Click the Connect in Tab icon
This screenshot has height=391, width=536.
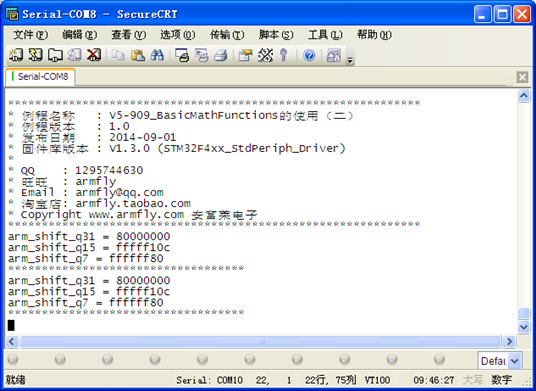[x=55, y=55]
